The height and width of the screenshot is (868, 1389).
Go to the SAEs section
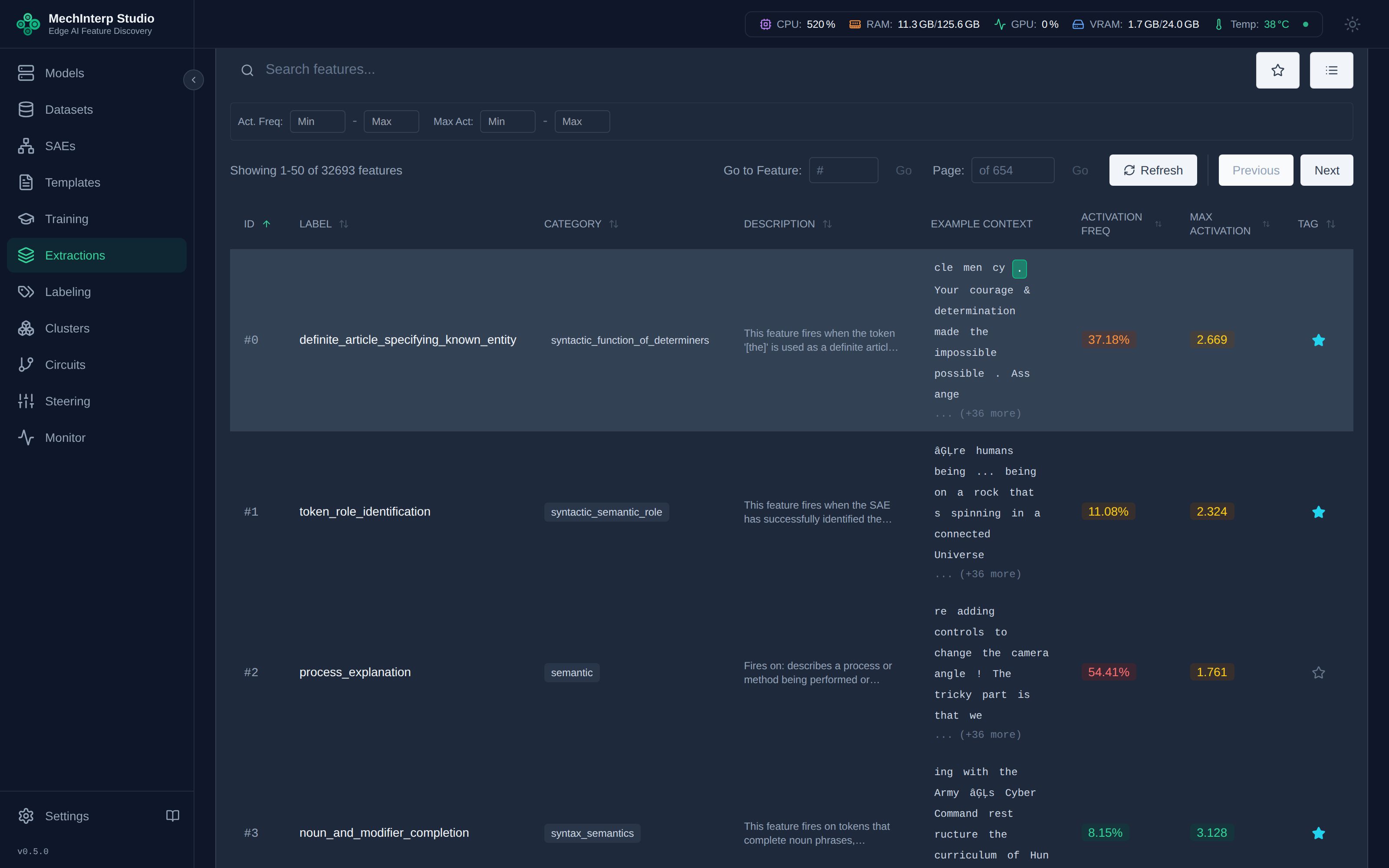96,146
